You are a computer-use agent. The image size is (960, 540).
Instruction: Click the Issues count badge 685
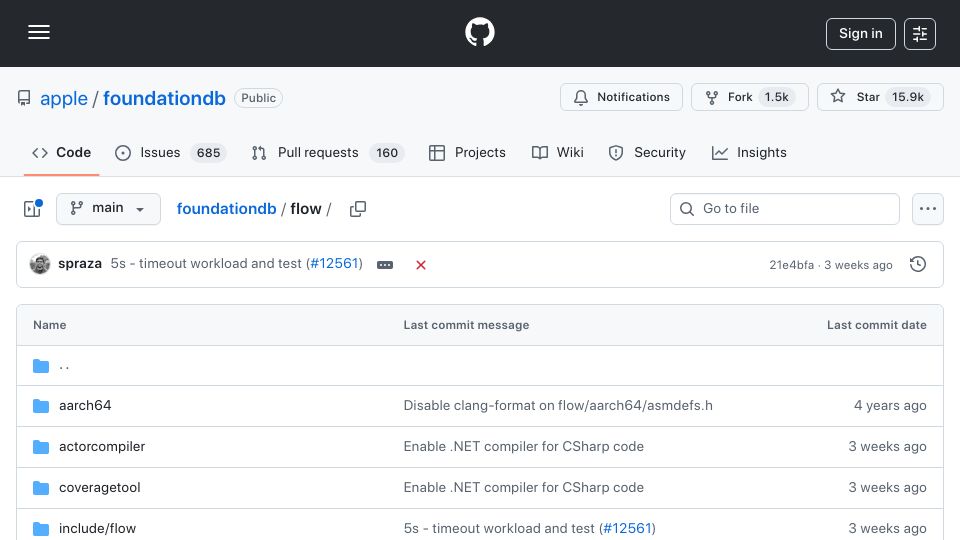pyautogui.click(x=208, y=152)
